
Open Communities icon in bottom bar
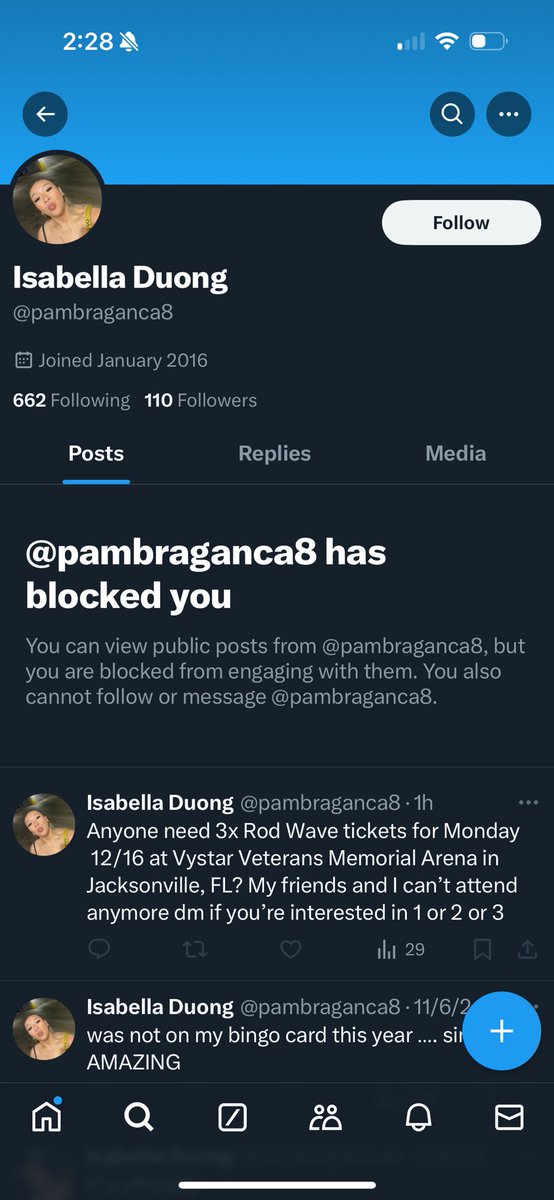[x=325, y=1118]
